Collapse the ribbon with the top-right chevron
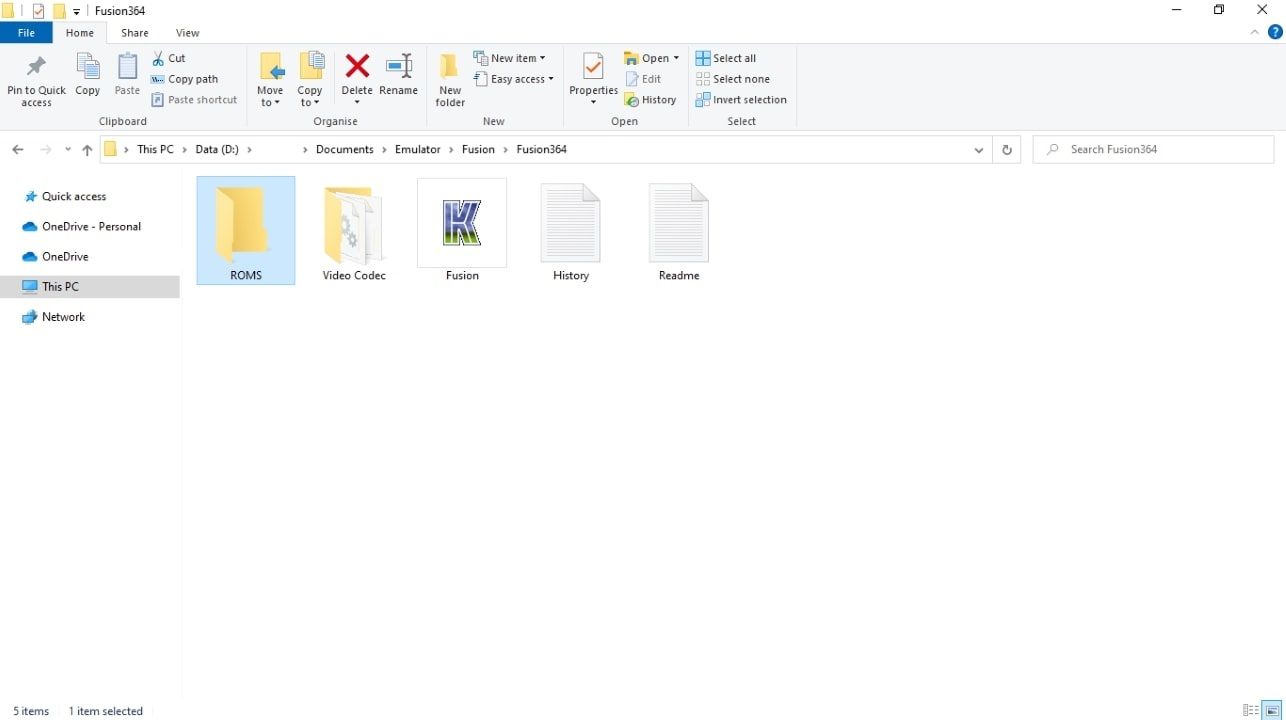Viewport: 1286px width, 720px height. coord(1255,32)
